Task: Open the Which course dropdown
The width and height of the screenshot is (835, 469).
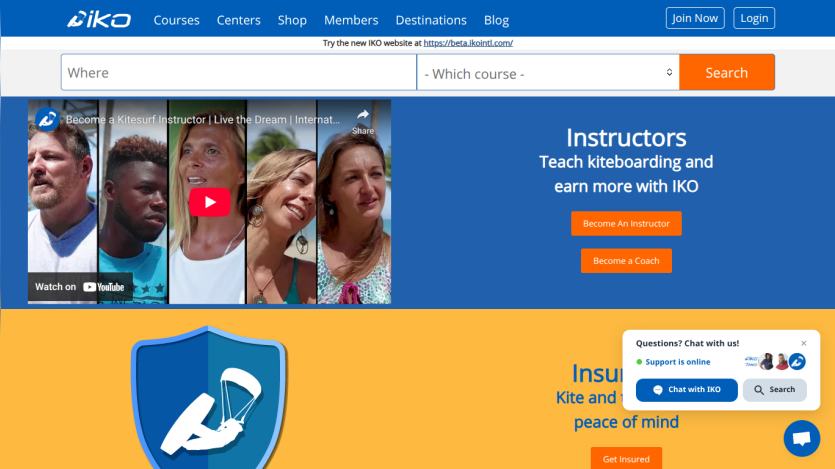Action: click(547, 73)
